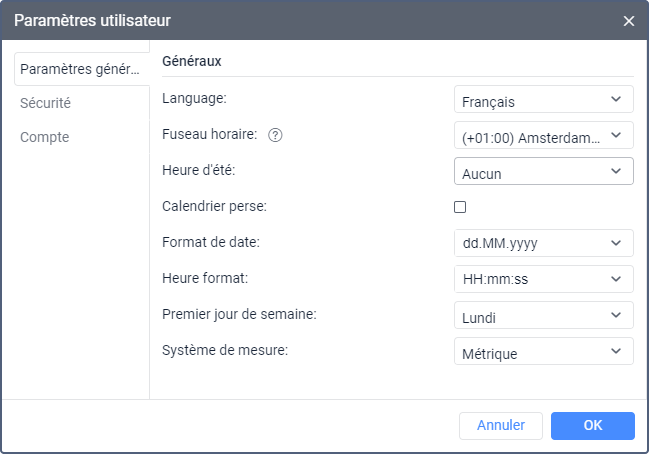Open the Language dropdown
The width and height of the screenshot is (649, 454).
(543, 100)
